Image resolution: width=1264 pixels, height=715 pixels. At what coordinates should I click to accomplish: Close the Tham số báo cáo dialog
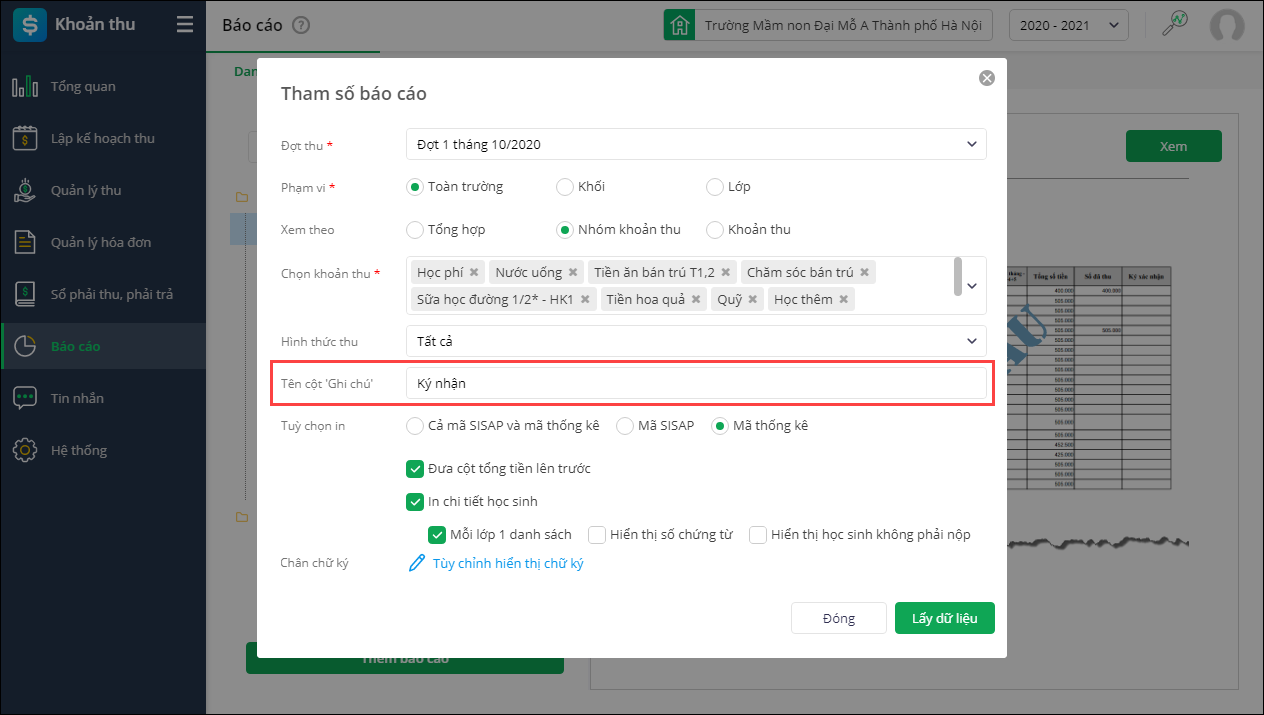(986, 78)
